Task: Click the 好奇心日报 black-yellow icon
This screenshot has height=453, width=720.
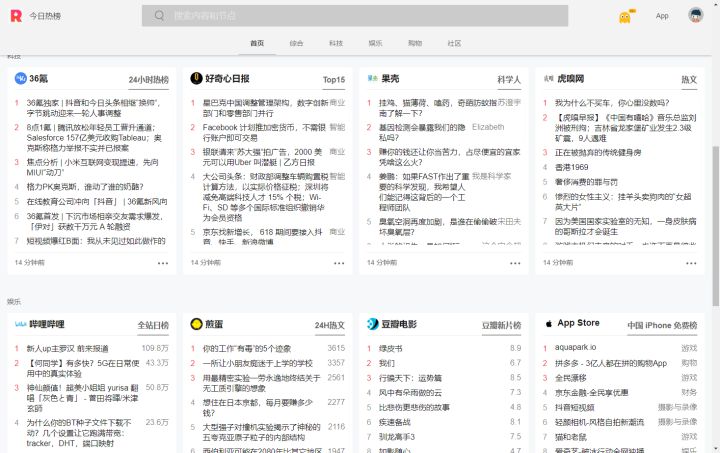Action: coord(196,78)
